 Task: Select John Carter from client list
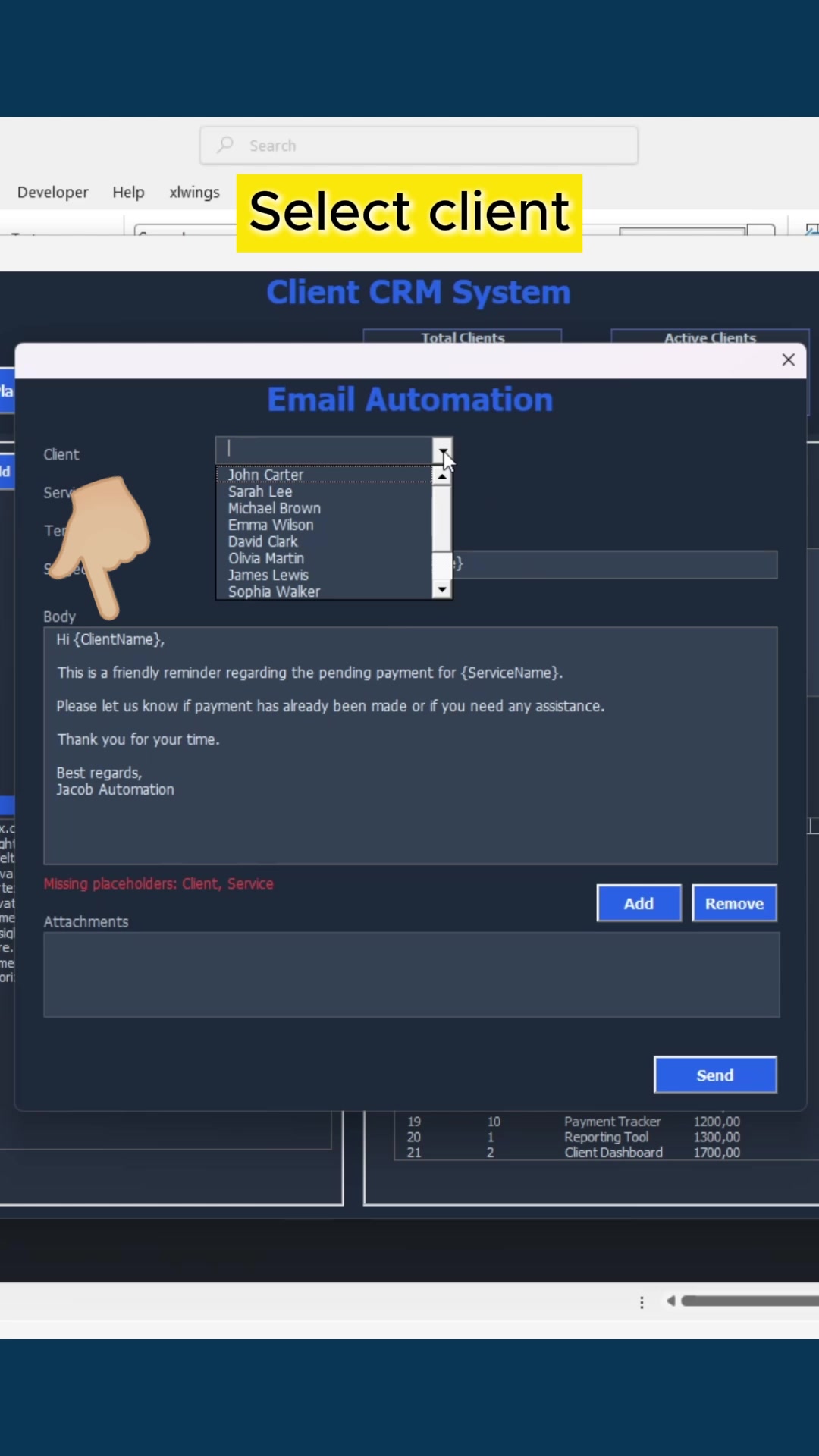tap(324, 475)
